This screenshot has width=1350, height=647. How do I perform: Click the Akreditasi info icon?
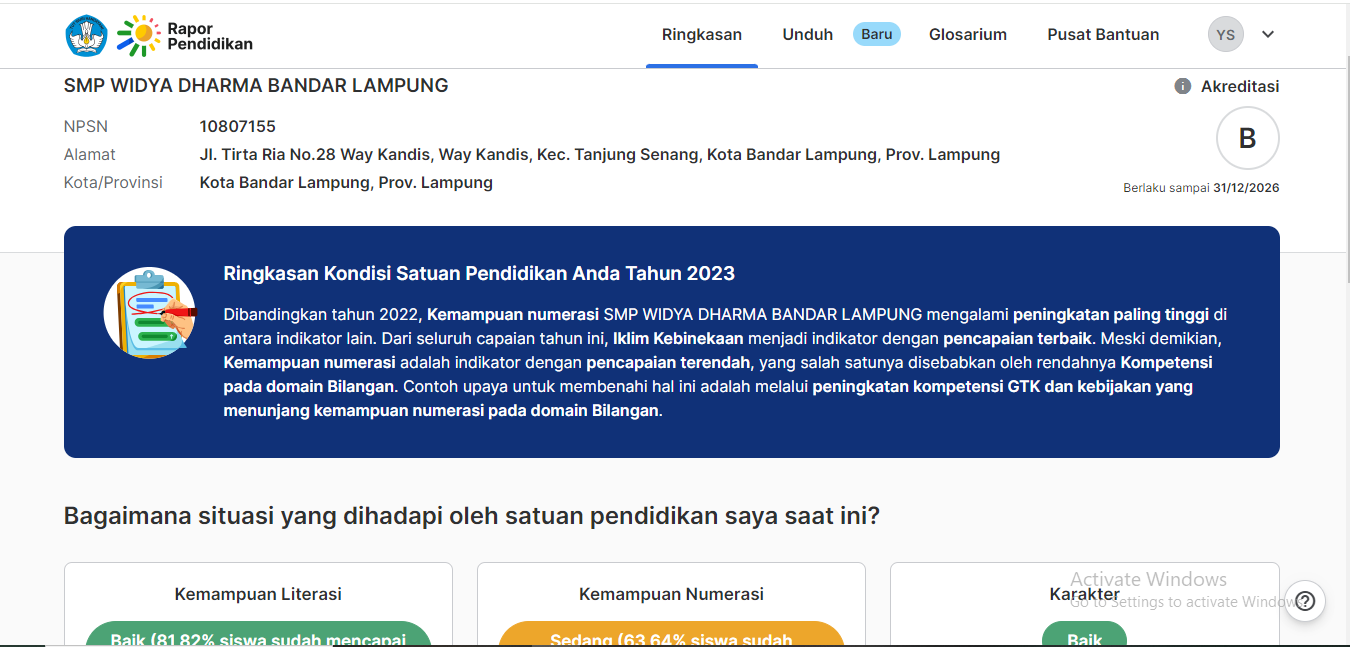pos(1182,87)
